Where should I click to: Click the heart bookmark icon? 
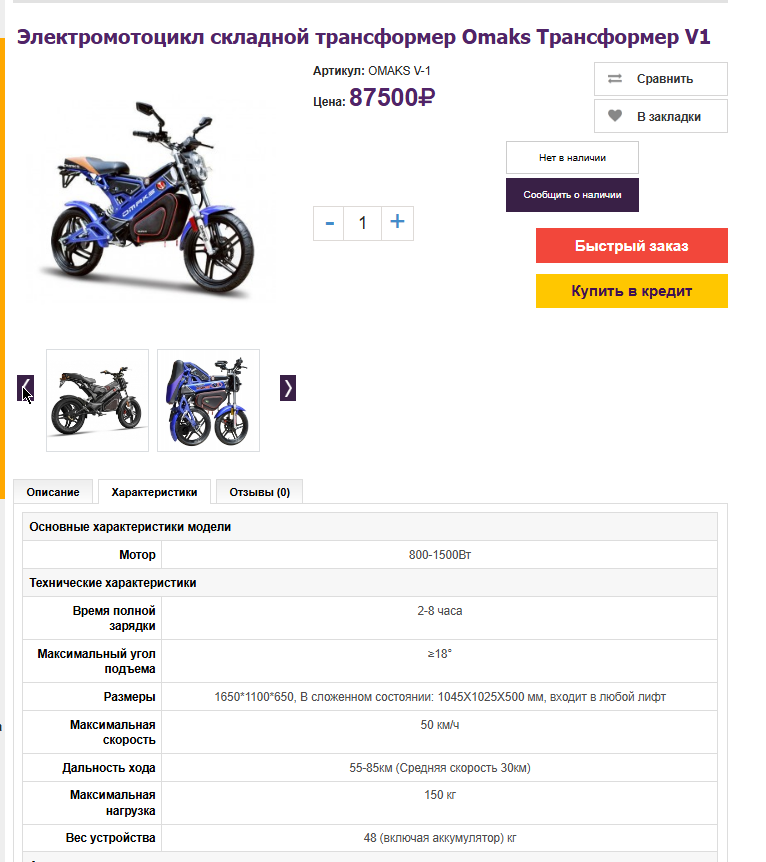click(615, 115)
